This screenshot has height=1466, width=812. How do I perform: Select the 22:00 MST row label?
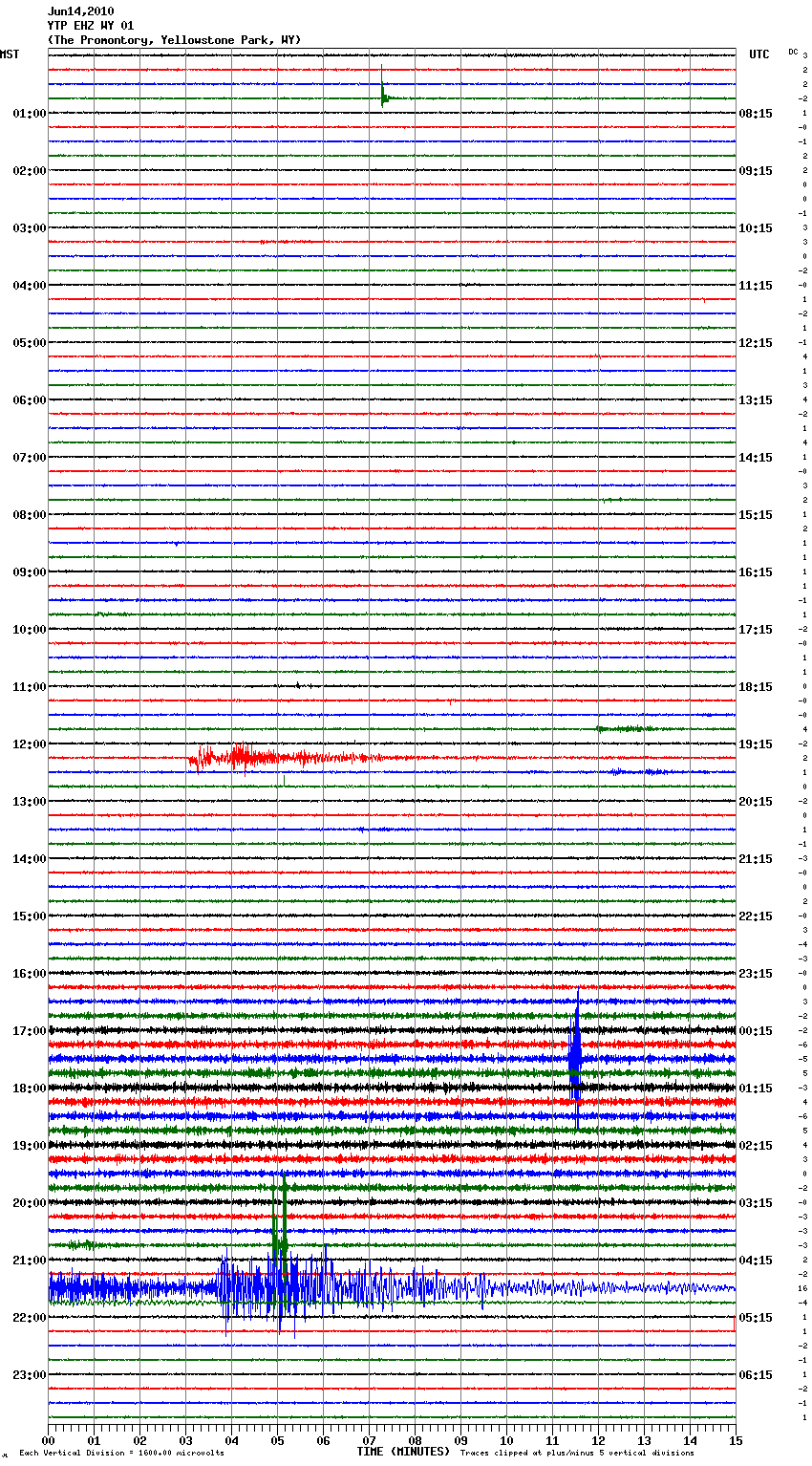[x=29, y=1318]
